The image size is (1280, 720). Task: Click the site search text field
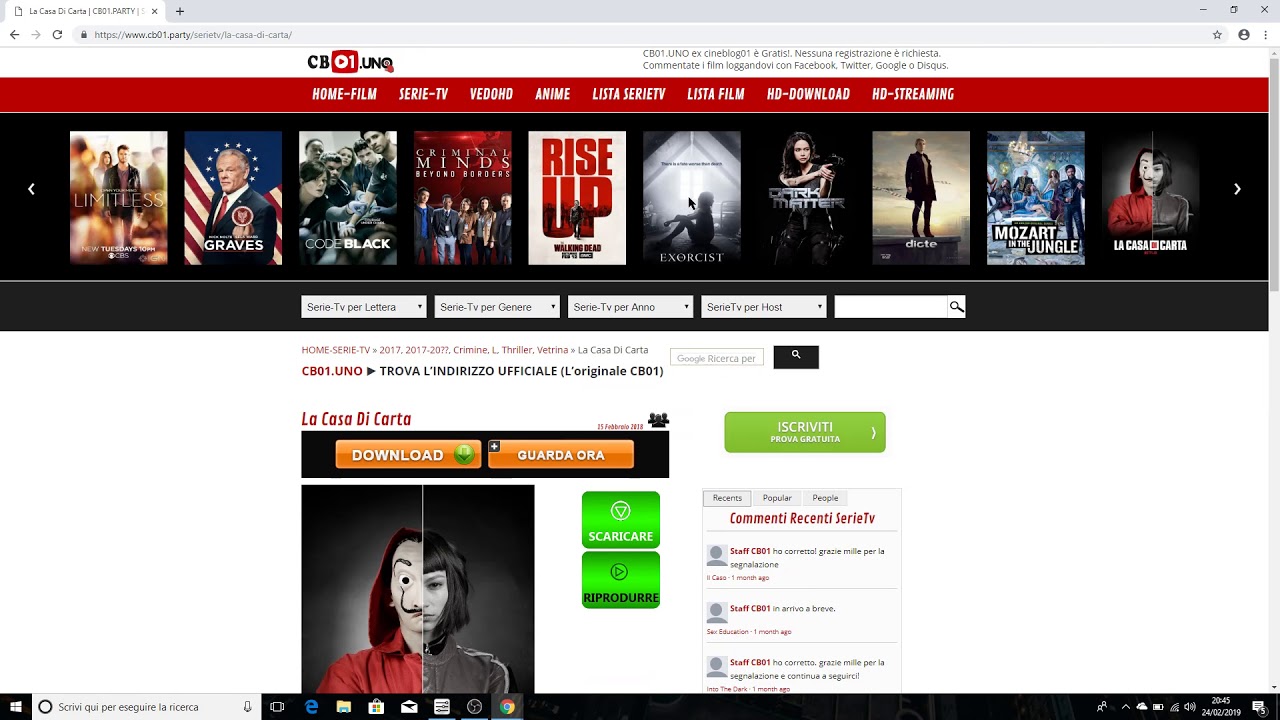pos(891,307)
